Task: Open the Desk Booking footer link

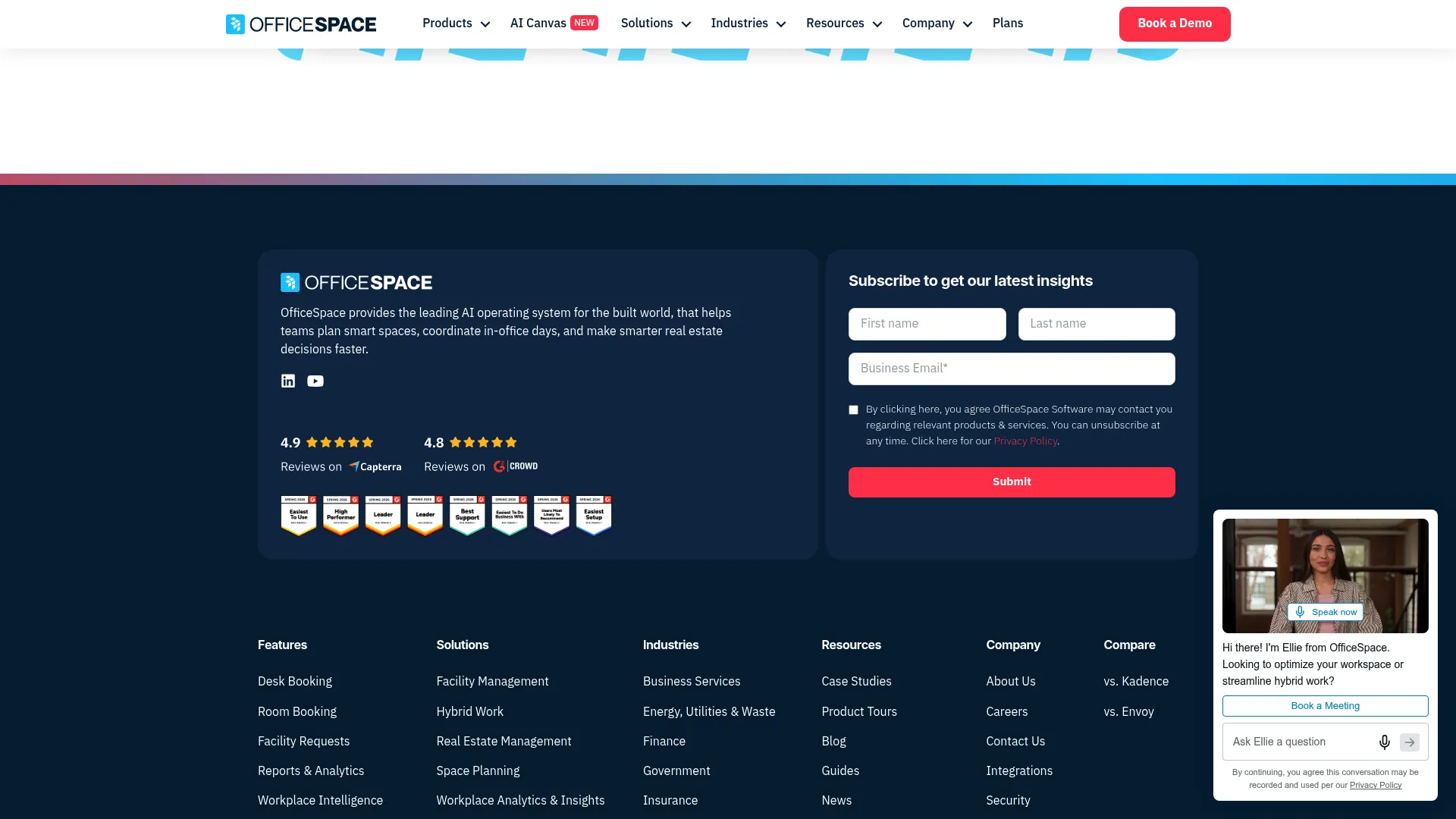Action: (295, 682)
